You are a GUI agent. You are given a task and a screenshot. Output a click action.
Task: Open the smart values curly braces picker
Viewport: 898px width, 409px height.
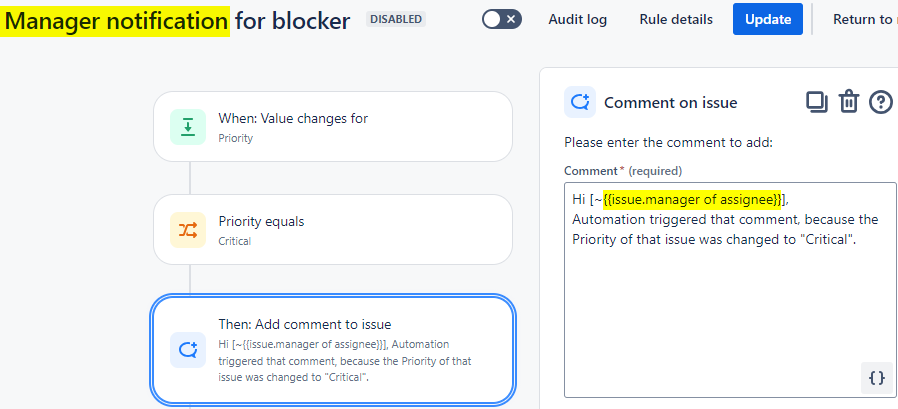pos(876,378)
